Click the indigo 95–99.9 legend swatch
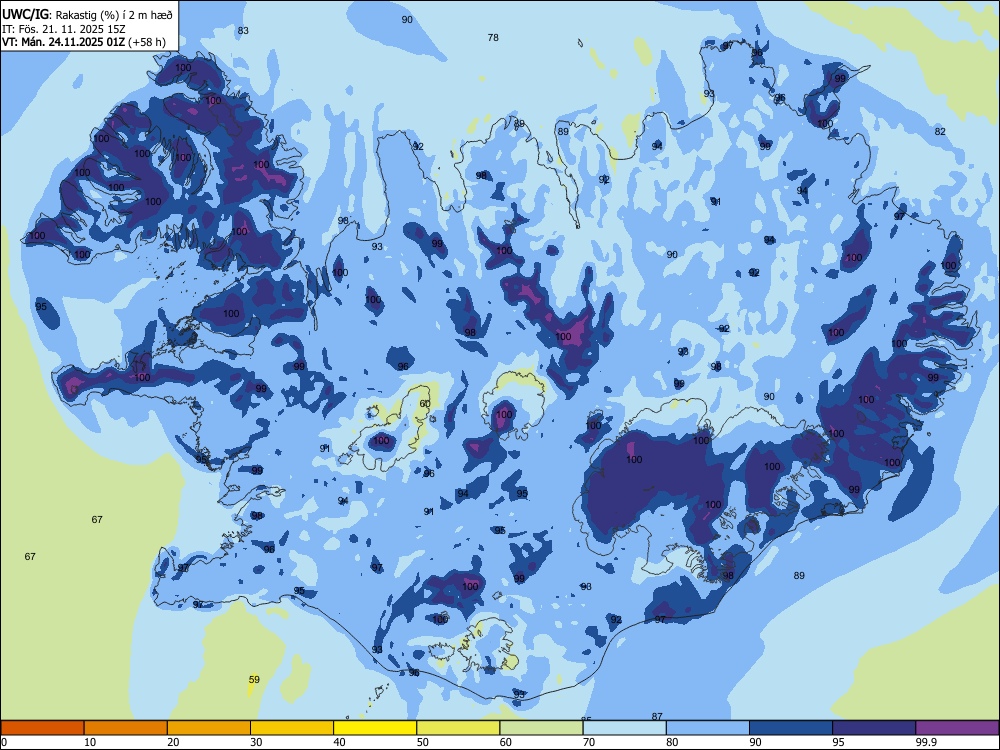The width and height of the screenshot is (1000, 750). coord(874,728)
